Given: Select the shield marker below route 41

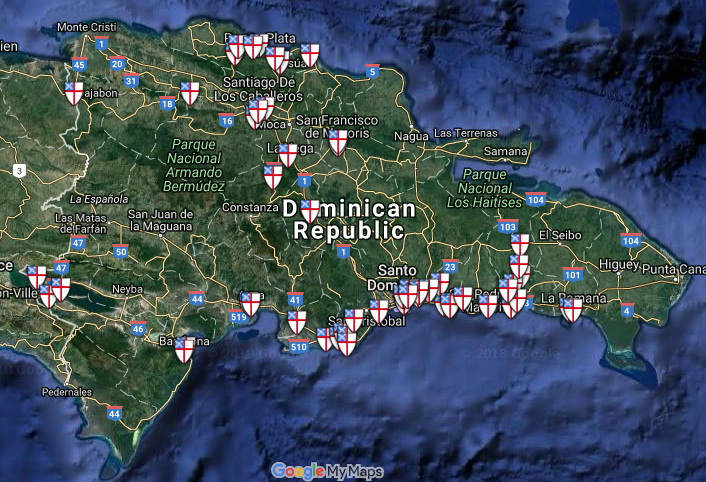Looking at the screenshot, I should tap(297, 322).
